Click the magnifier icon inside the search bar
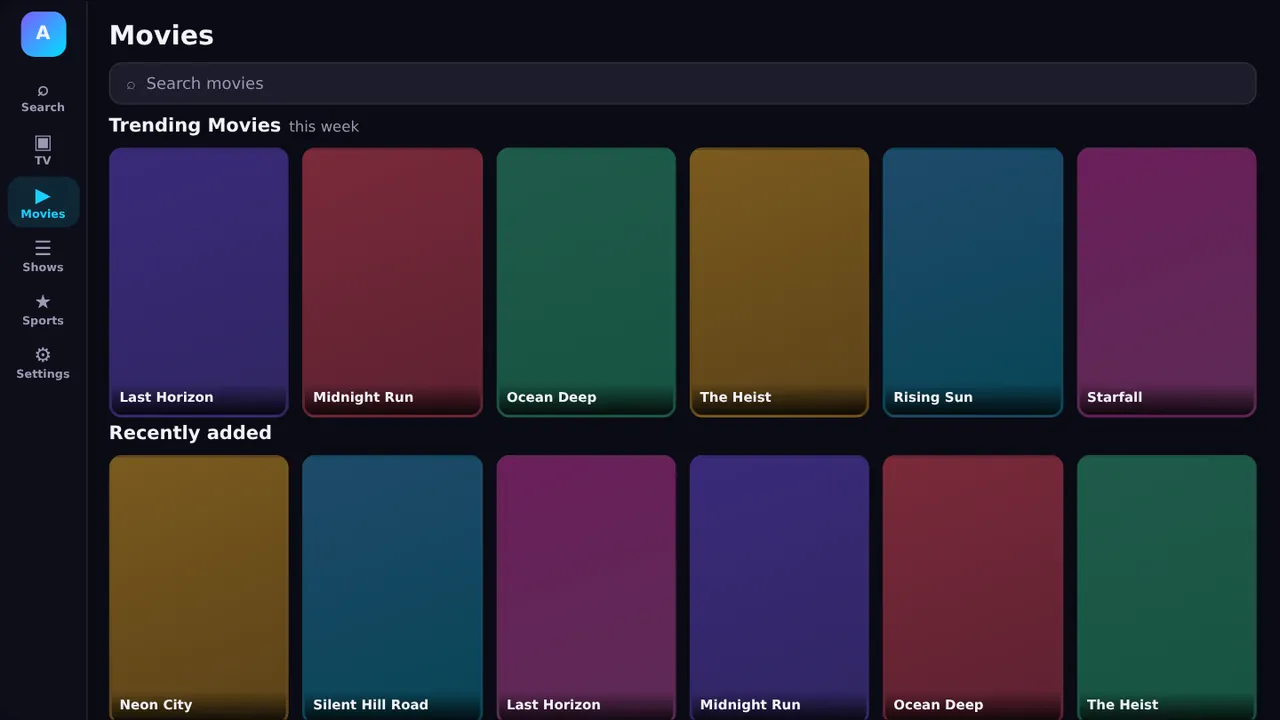This screenshot has width=1280, height=720. [x=131, y=84]
